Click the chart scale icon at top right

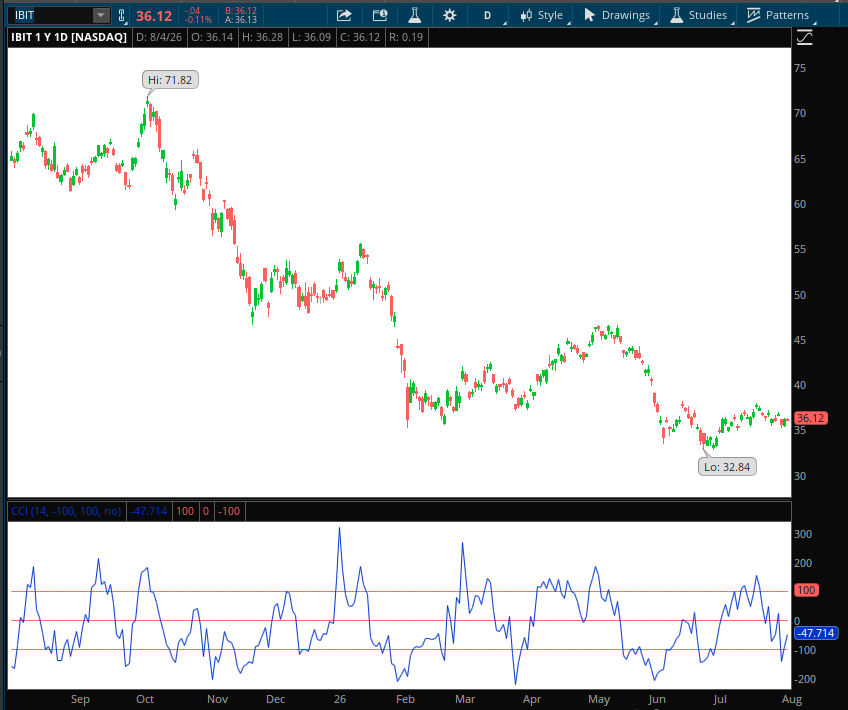tap(804, 37)
